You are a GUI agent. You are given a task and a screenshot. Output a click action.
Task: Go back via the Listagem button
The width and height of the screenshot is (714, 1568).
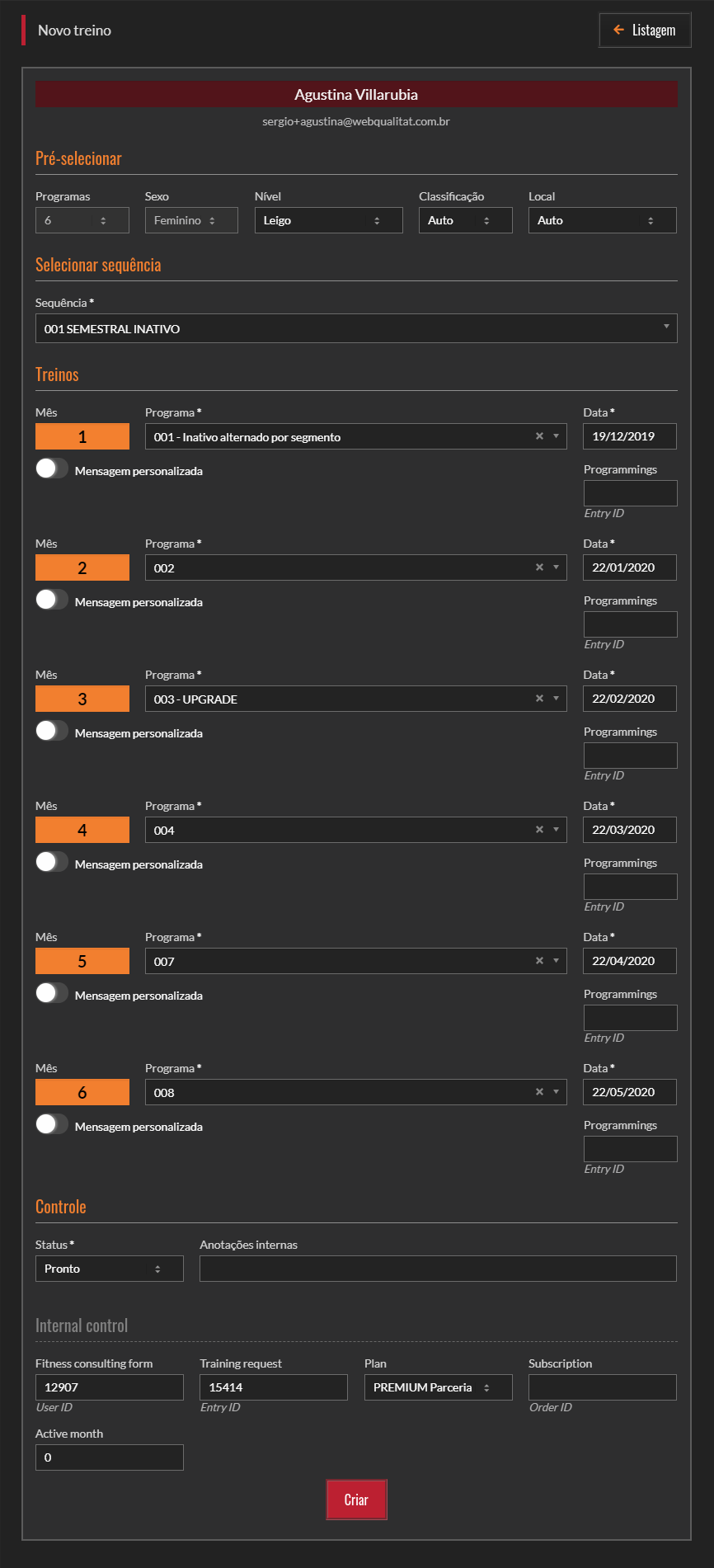tap(645, 31)
